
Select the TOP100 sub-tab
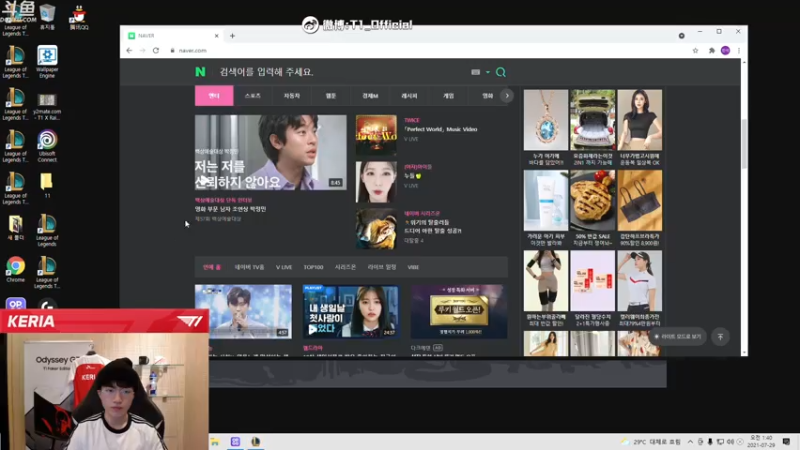tap(313, 267)
